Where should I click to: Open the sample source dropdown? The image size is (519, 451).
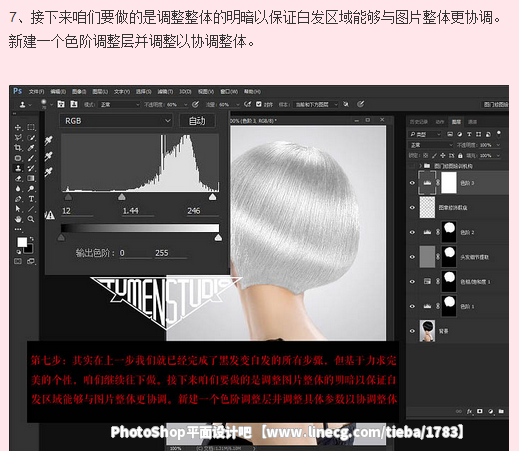(317, 105)
